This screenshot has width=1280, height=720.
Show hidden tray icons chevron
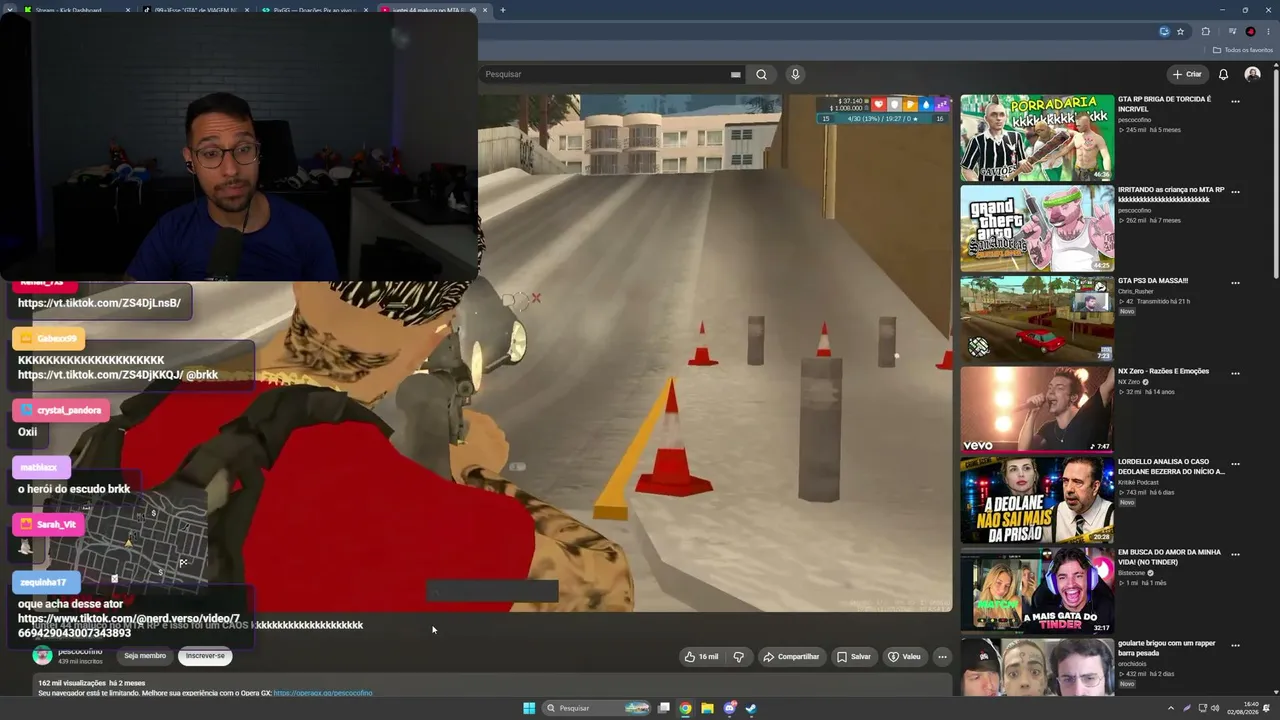tap(1171, 708)
